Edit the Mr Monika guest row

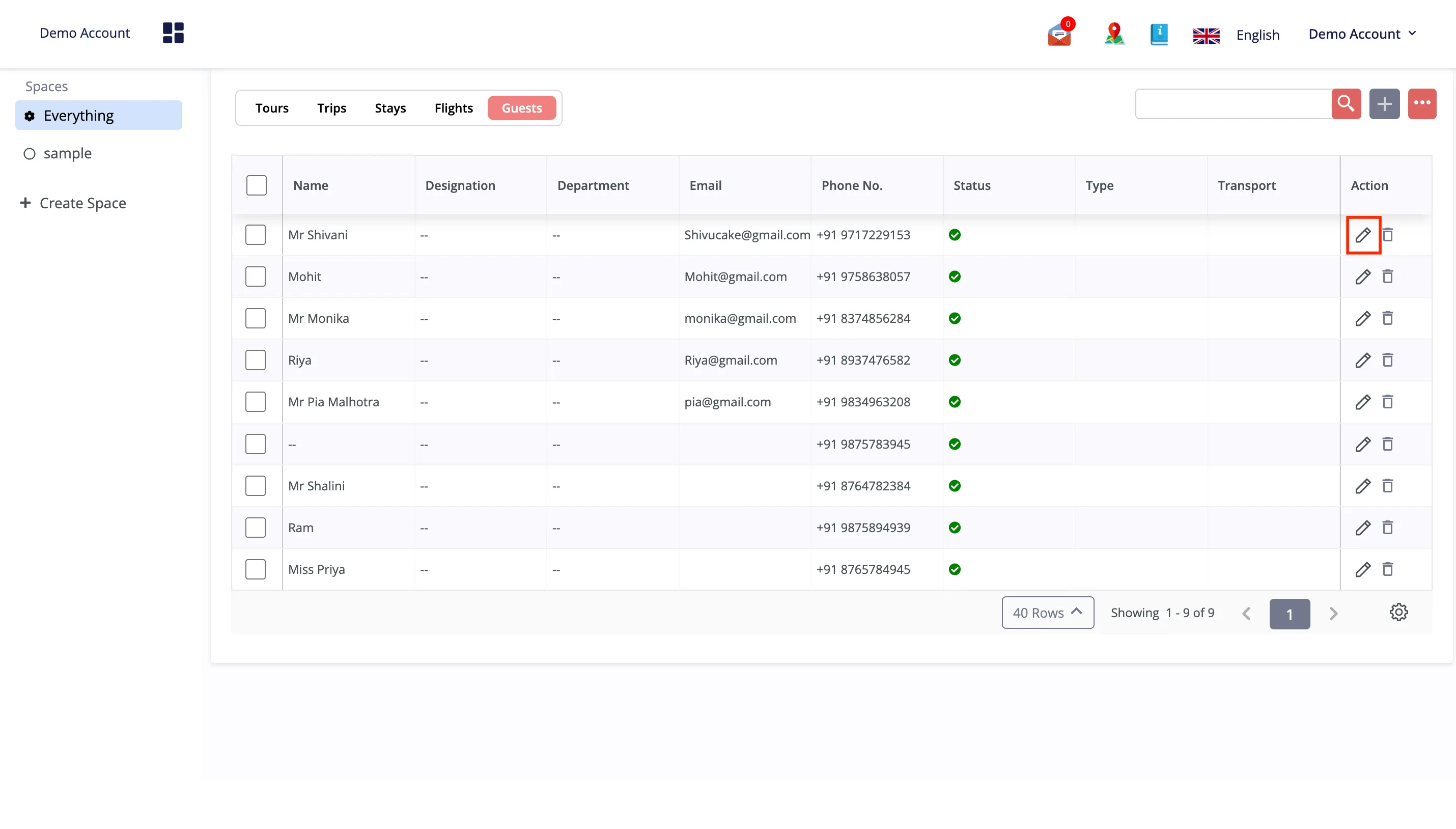[x=1363, y=318]
